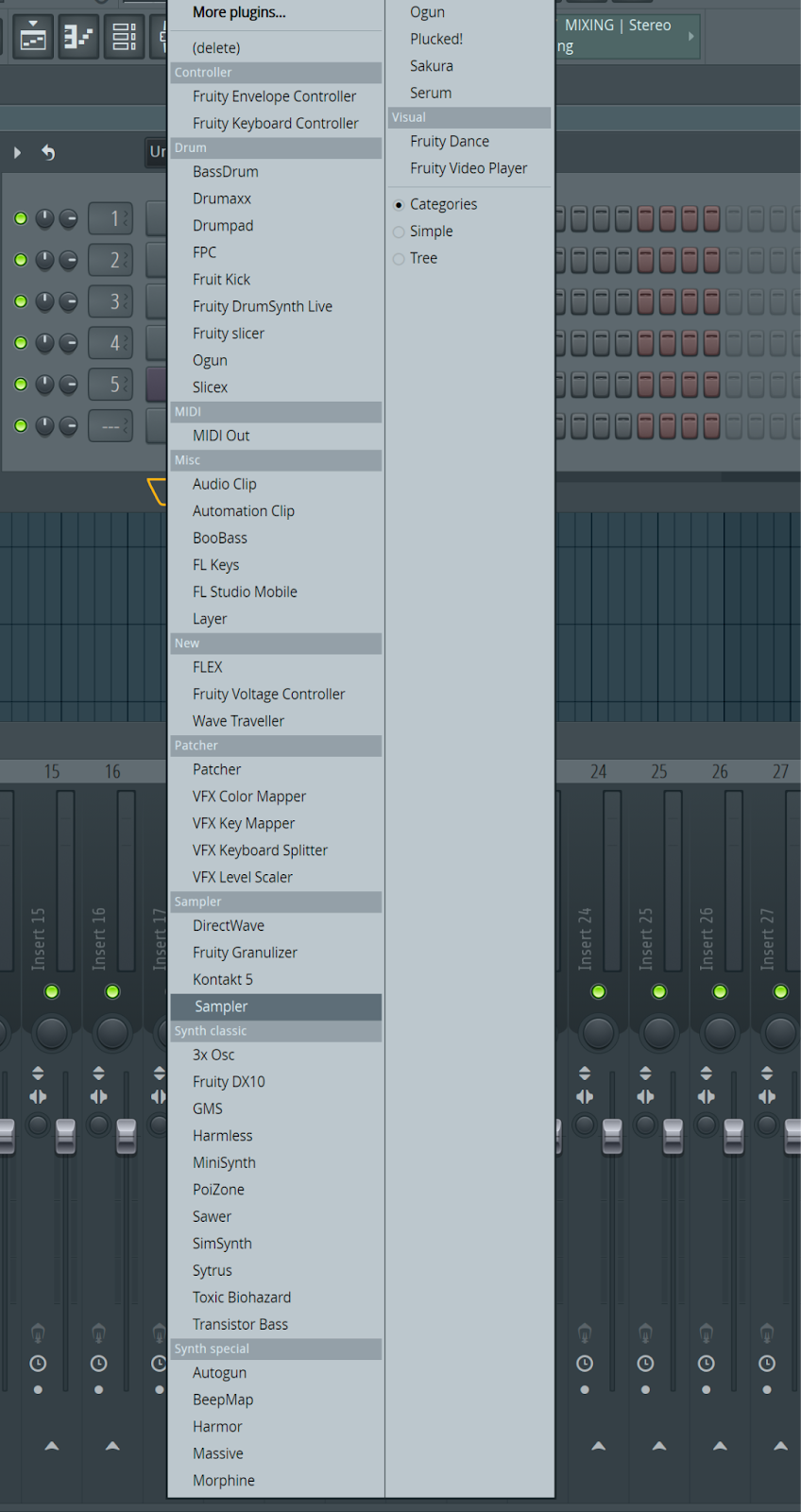Toggle mute LED for channel 1
The width and height of the screenshot is (801, 1512).
pyautogui.click(x=21, y=218)
